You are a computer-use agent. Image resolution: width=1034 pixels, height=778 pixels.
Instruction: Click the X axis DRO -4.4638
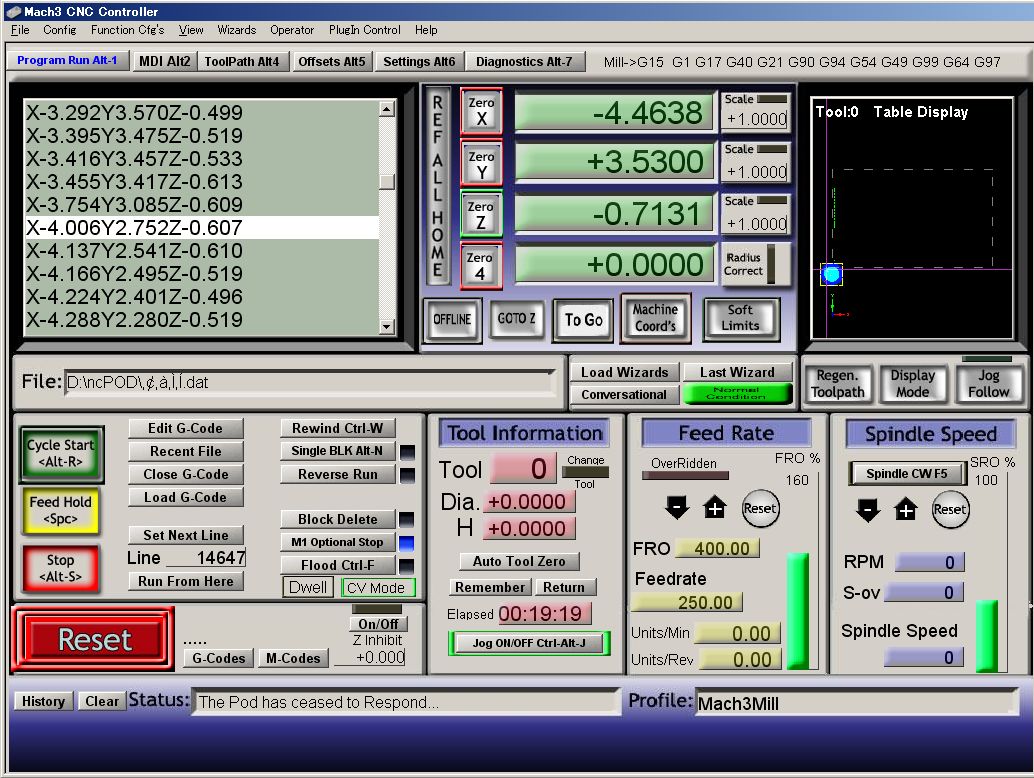point(615,112)
